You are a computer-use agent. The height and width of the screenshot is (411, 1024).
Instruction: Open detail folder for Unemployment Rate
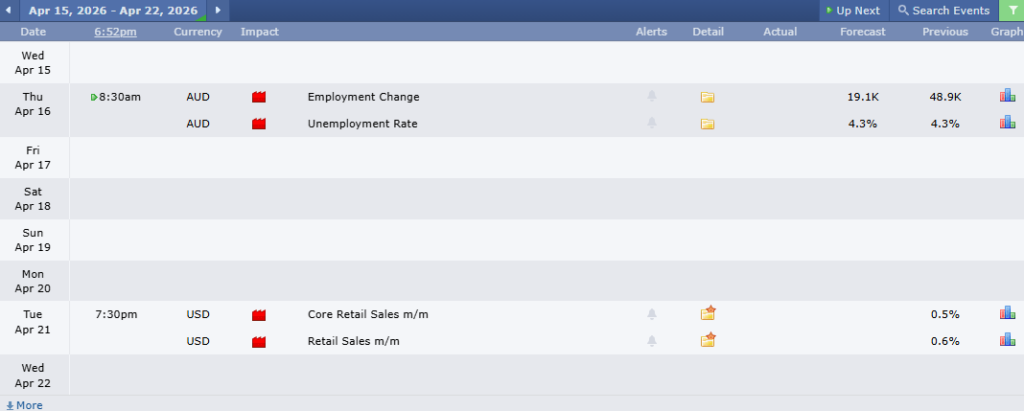pos(707,123)
